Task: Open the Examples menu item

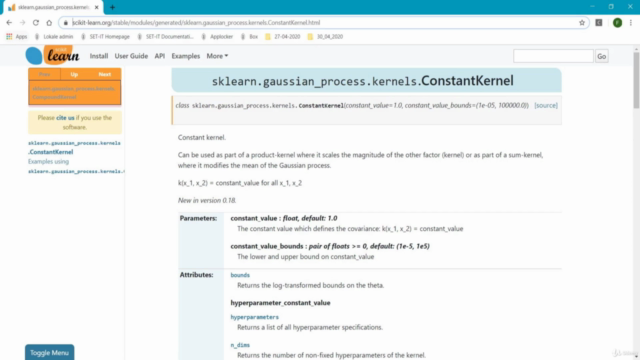Action: [x=186, y=56]
